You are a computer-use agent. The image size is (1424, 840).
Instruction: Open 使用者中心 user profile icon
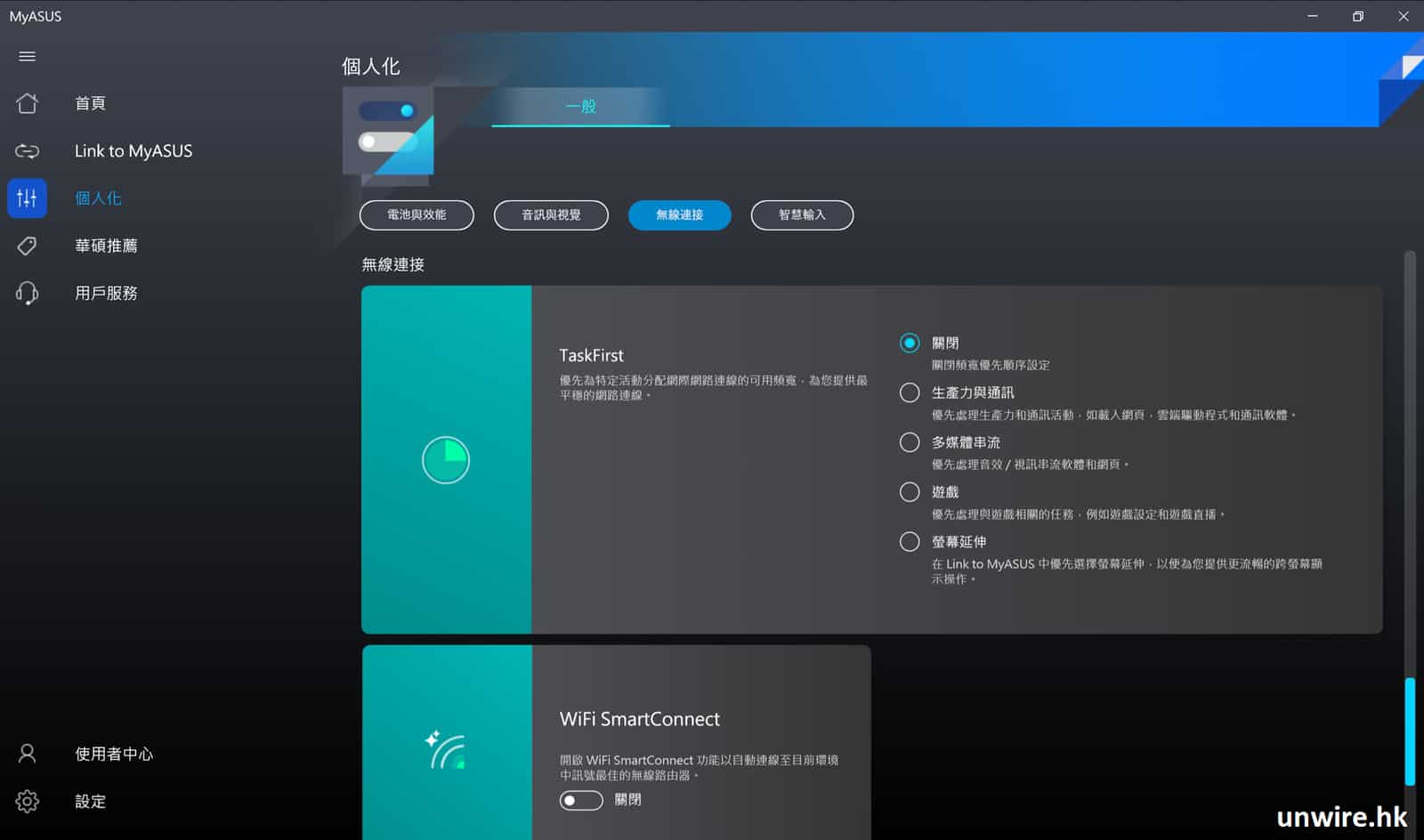click(x=27, y=754)
